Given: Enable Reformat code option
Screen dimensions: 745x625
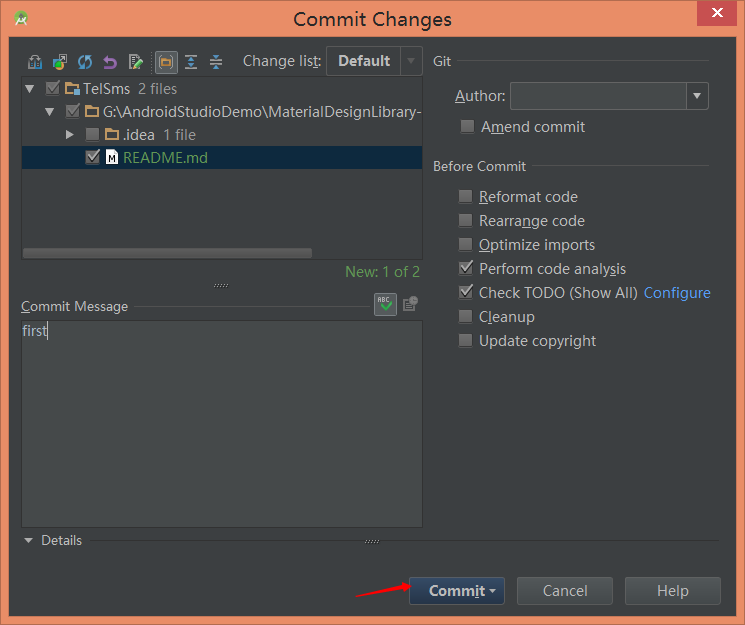Looking at the screenshot, I should pos(465,196).
